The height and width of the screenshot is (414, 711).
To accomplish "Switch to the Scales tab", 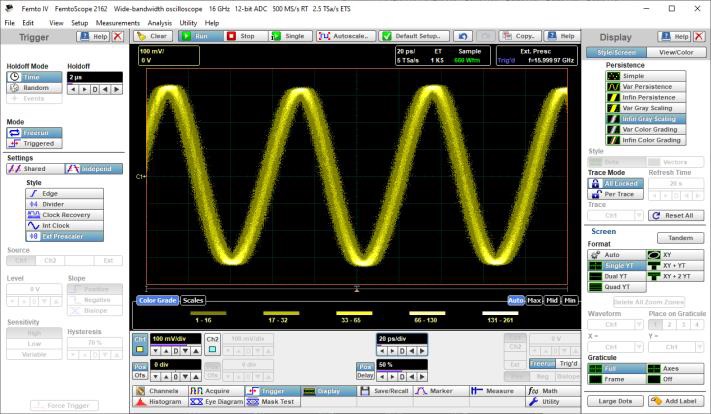I will [193, 300].
